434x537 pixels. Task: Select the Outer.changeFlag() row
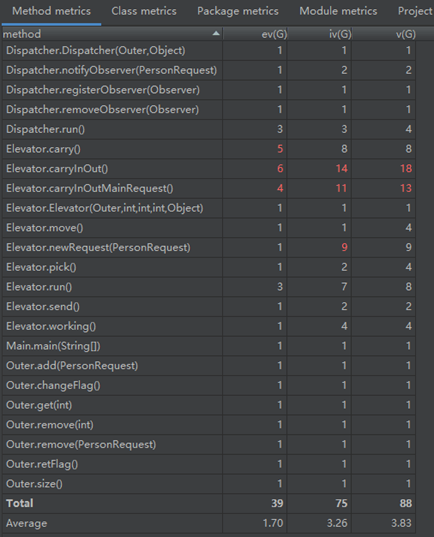(x=209, y=385)
